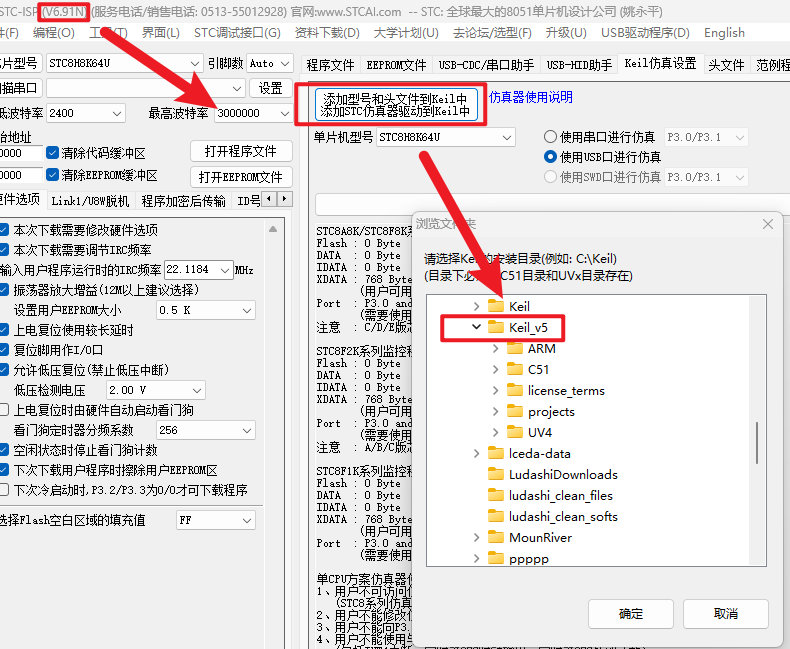This screenshot has width=790, height=649.
Task: Open the STC调试接口(G) menu
Action: (x=237, y=33)
